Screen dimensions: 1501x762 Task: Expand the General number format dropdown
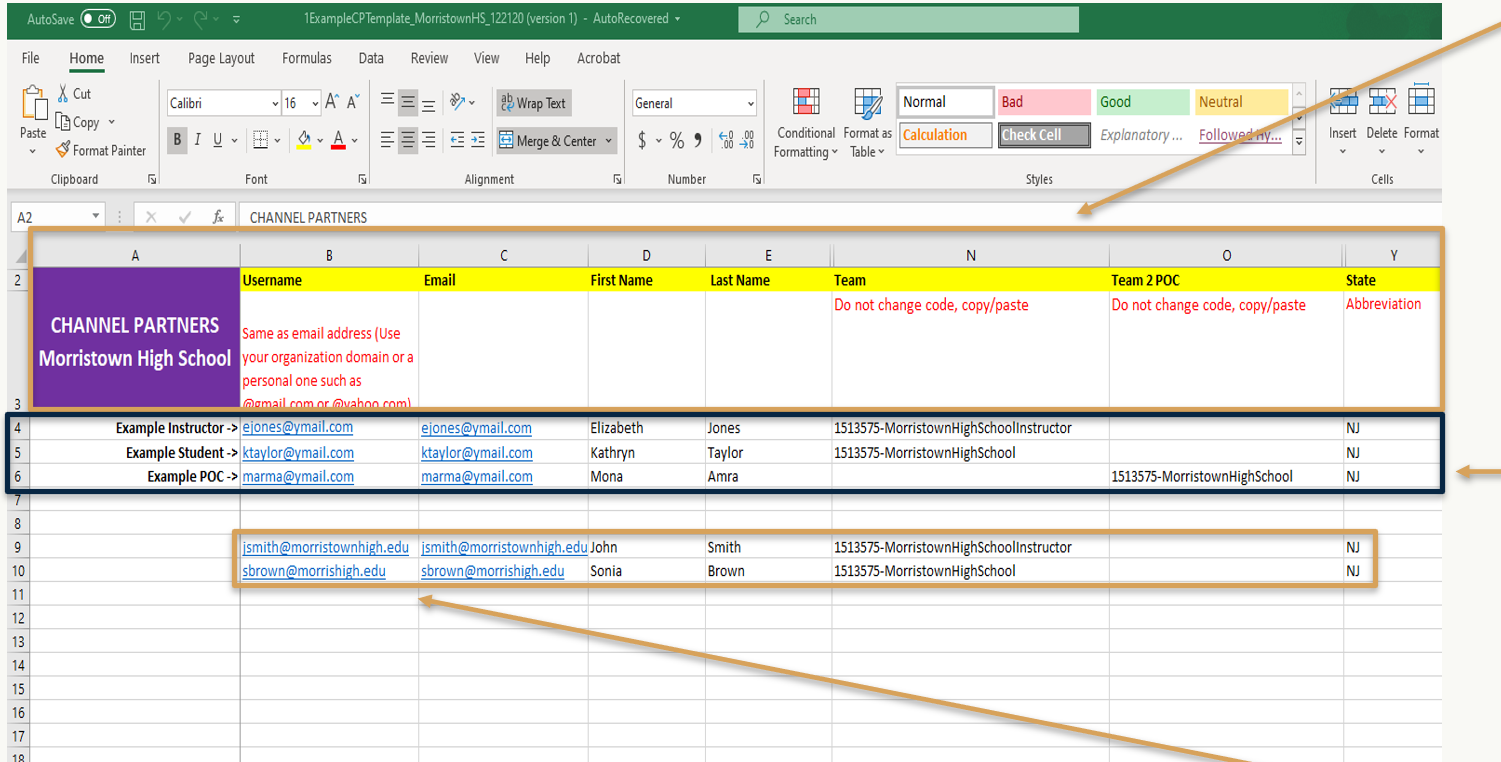(x=750, y=104)
